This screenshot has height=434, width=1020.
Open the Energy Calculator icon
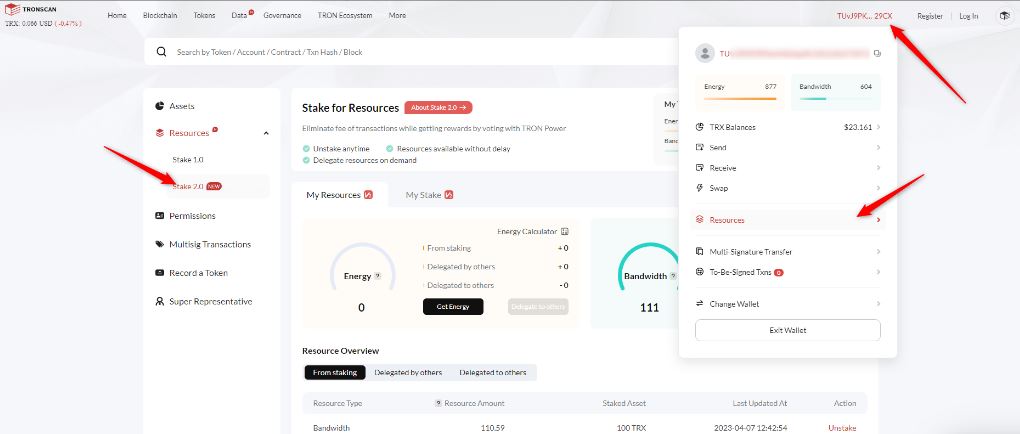click(x=565, y=231)
